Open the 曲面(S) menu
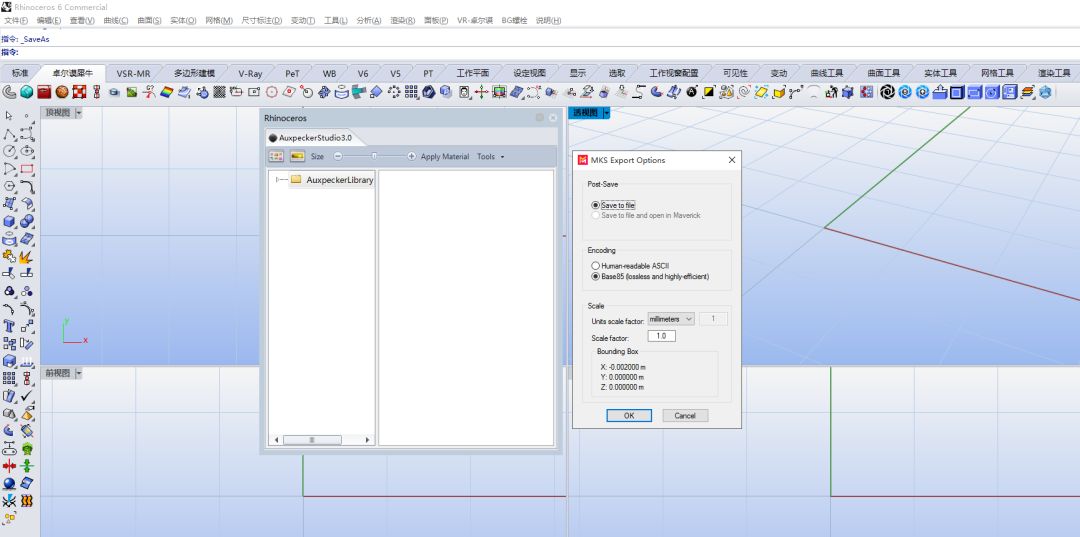The height and width of the screenshot is (537, 1080). [x=149, y=21]
